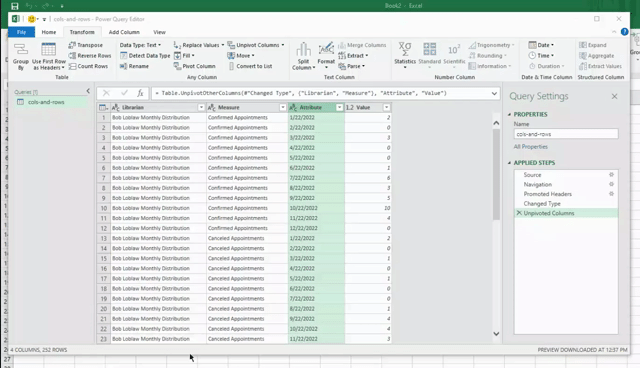Image resolution: width=640 pixels, height=368 pixels.
Task: Expand the formula bar chevron
Action: click(x=494, y=93)
